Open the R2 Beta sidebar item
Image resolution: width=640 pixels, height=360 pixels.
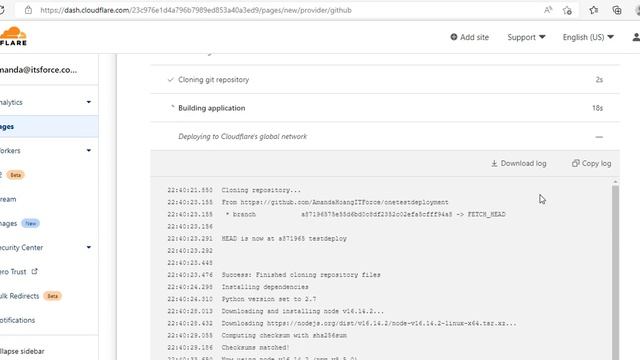[x=12, y=175]
